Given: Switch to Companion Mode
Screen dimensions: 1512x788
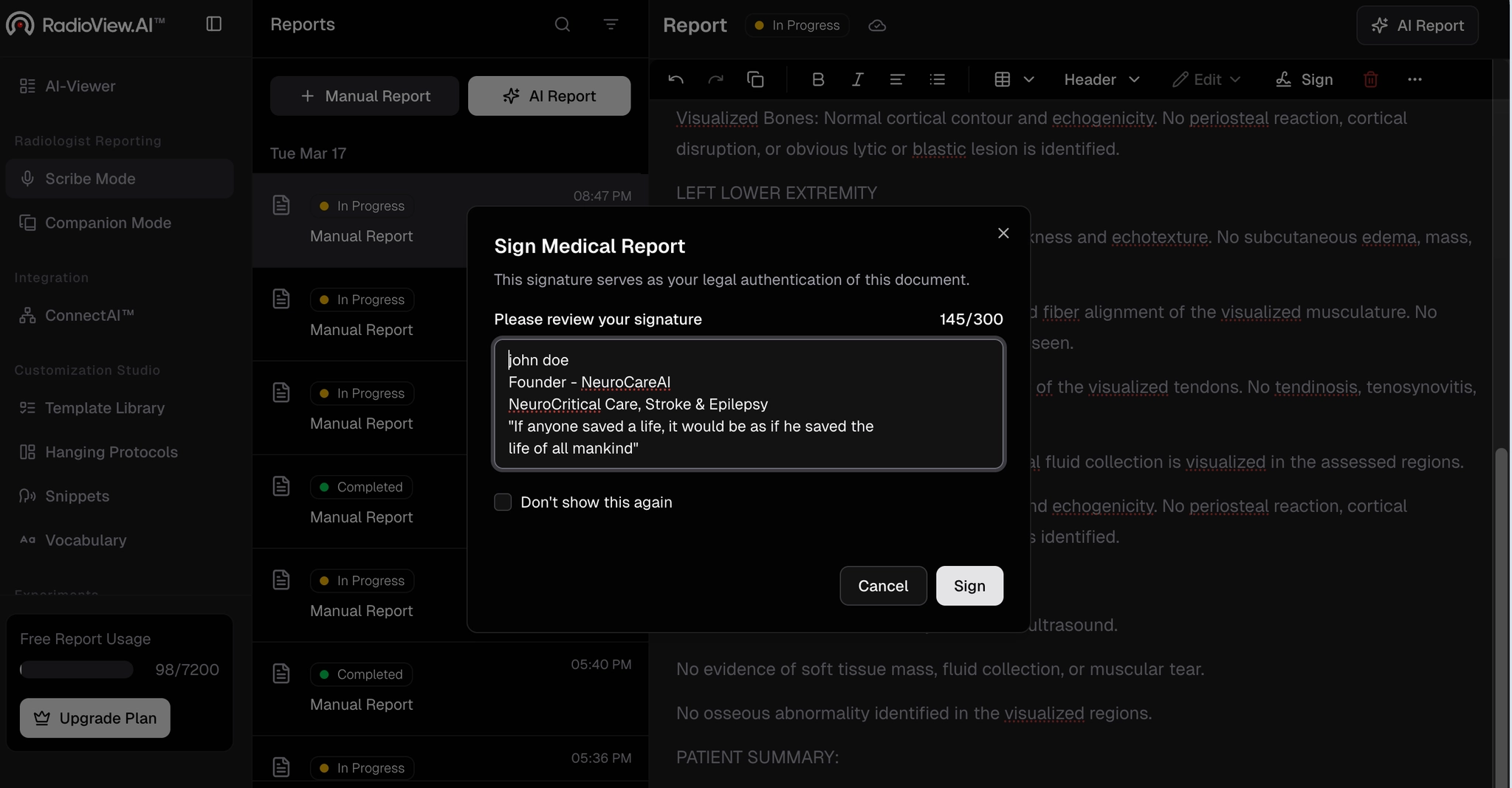Looking at the screenshot, I should coord(120,223).
